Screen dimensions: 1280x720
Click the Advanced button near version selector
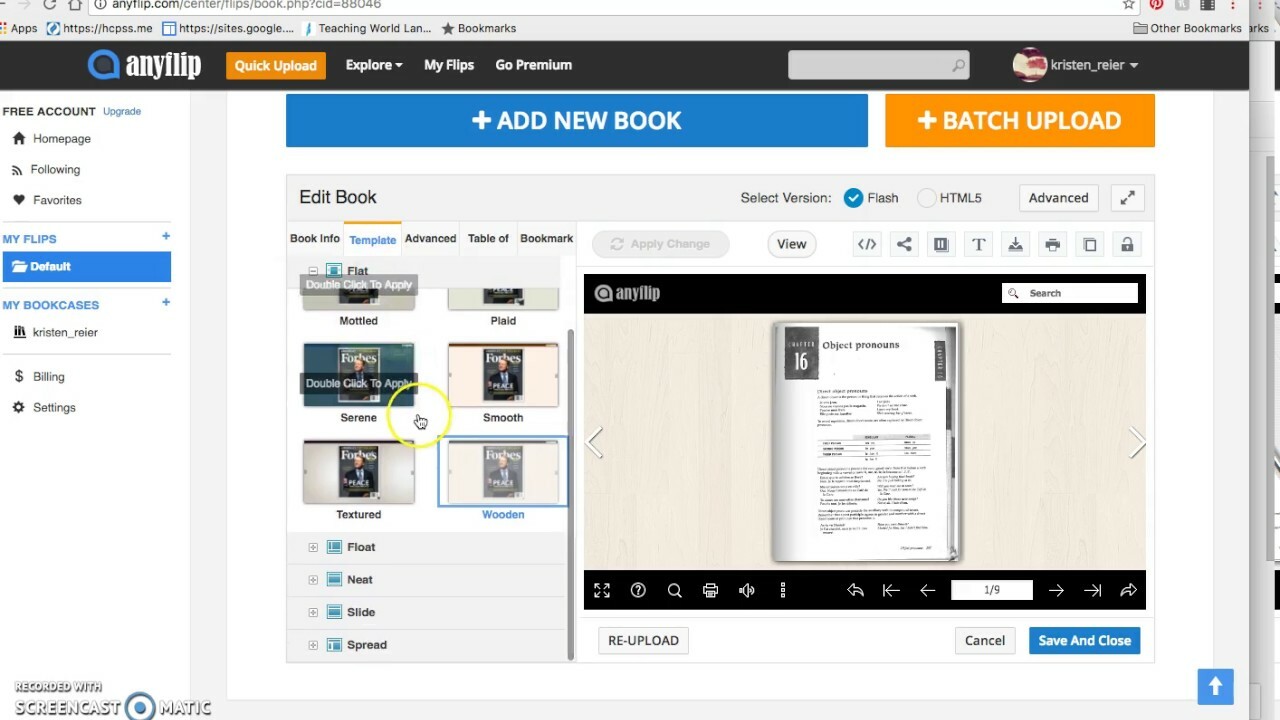pos(1058,198)
